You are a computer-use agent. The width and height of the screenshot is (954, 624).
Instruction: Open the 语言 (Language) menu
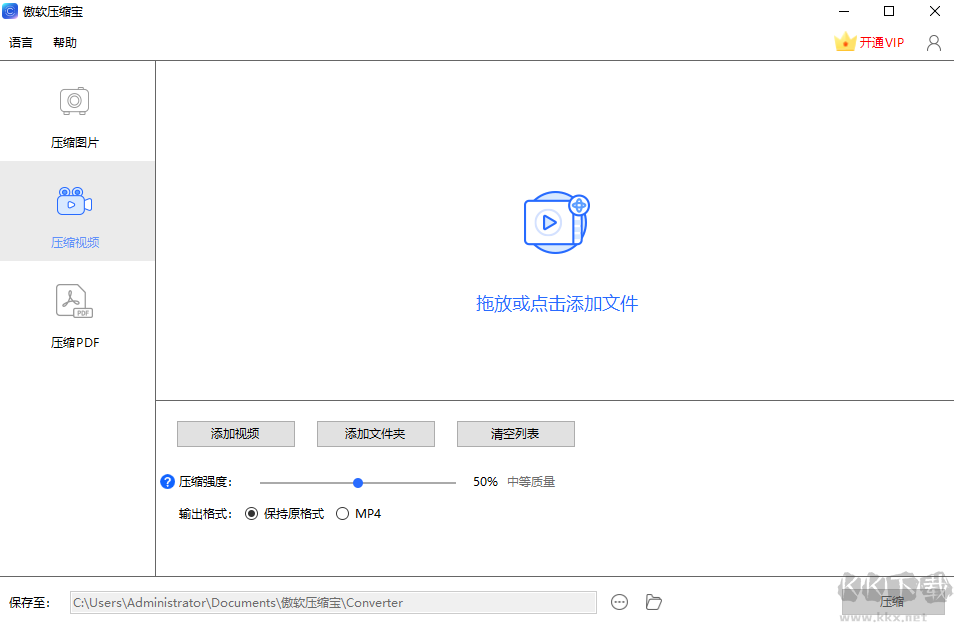point(21,42)
